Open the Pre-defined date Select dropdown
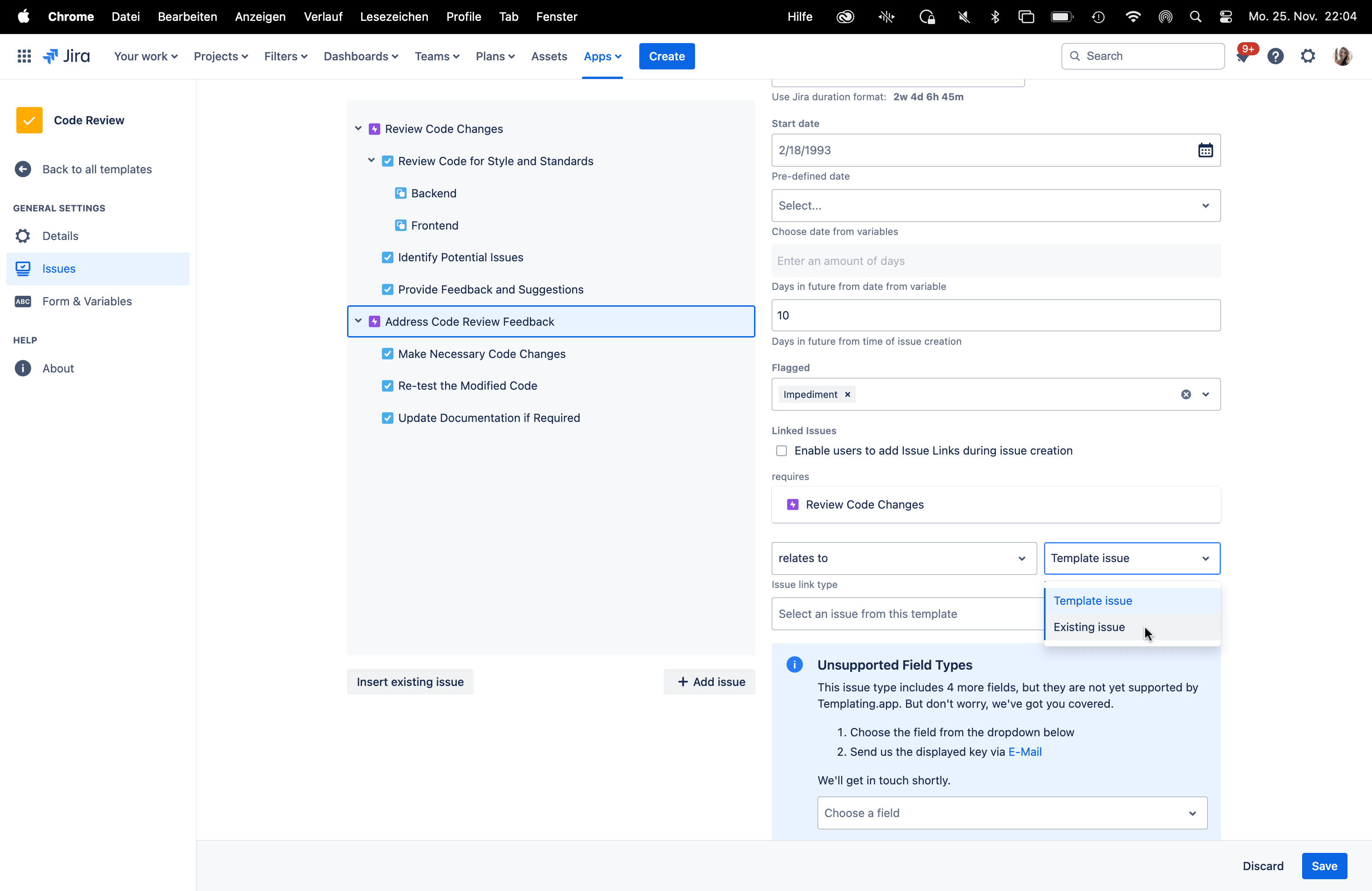 pos(995,206)
